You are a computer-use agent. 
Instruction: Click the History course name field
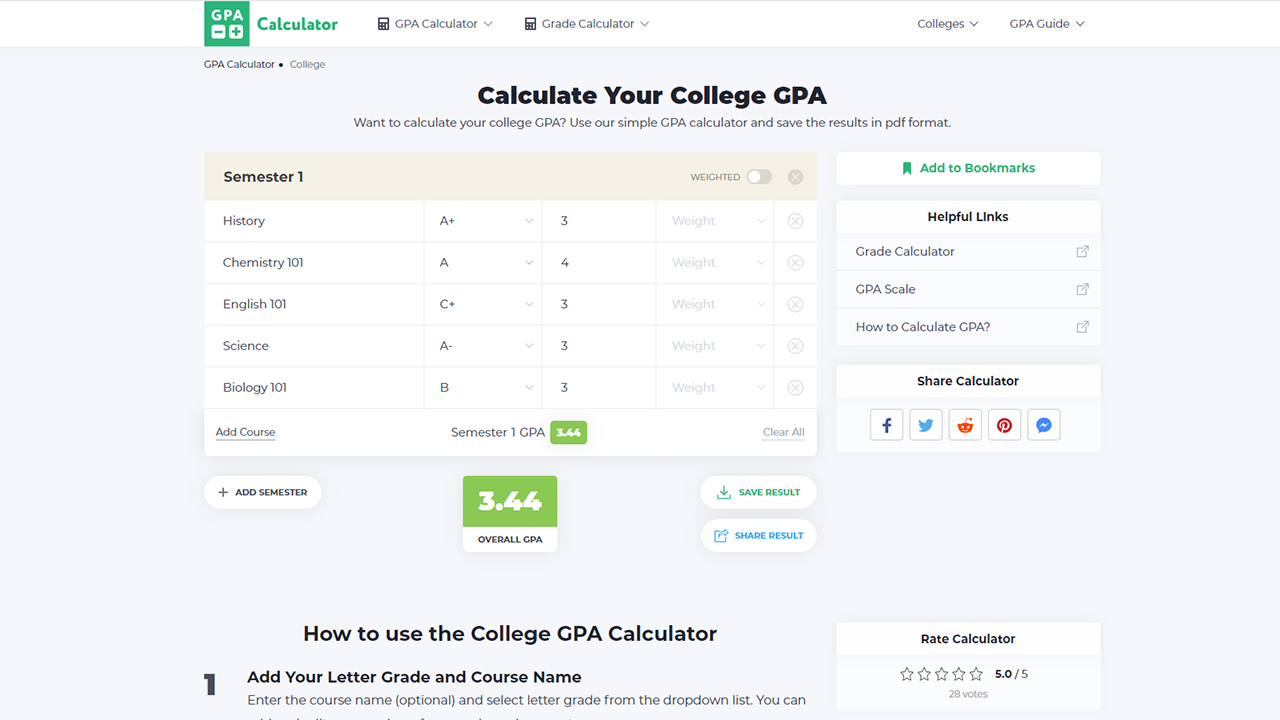(314, 221)
